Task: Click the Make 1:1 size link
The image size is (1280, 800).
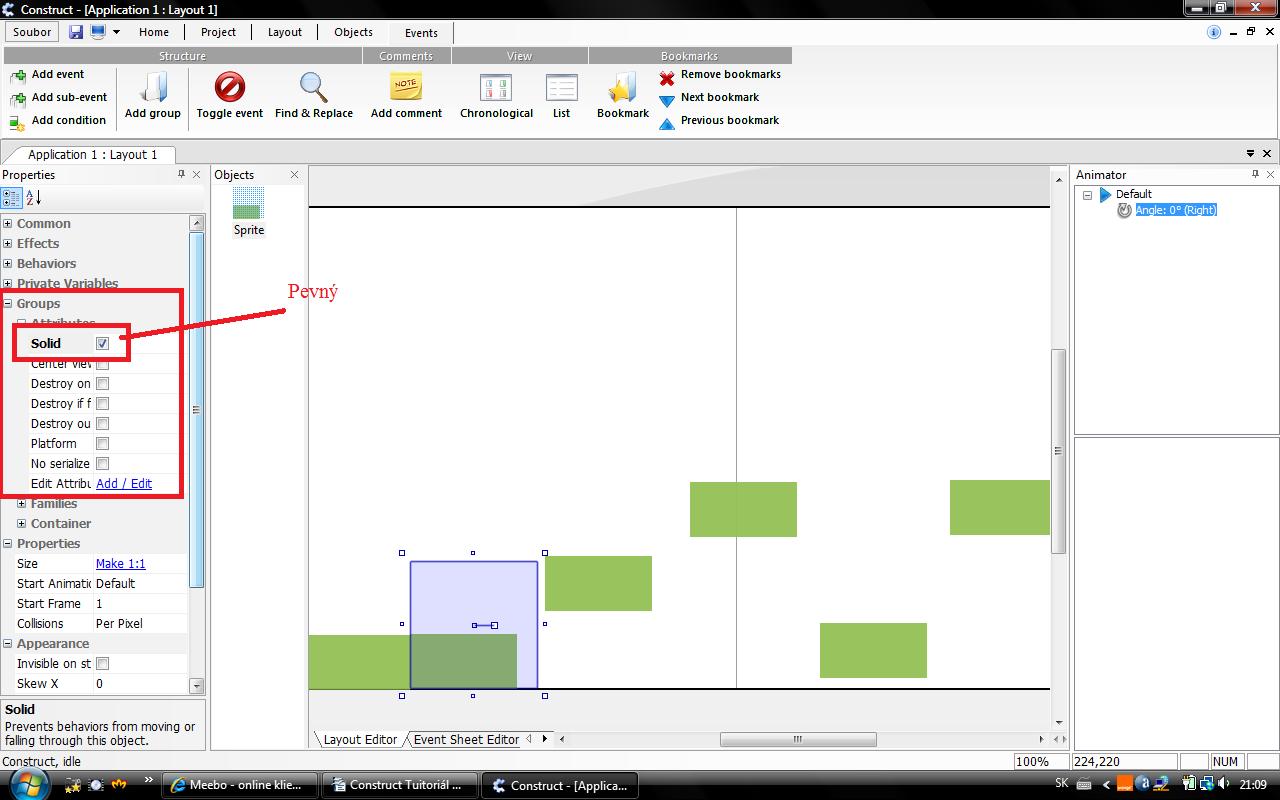Action: 121,563
